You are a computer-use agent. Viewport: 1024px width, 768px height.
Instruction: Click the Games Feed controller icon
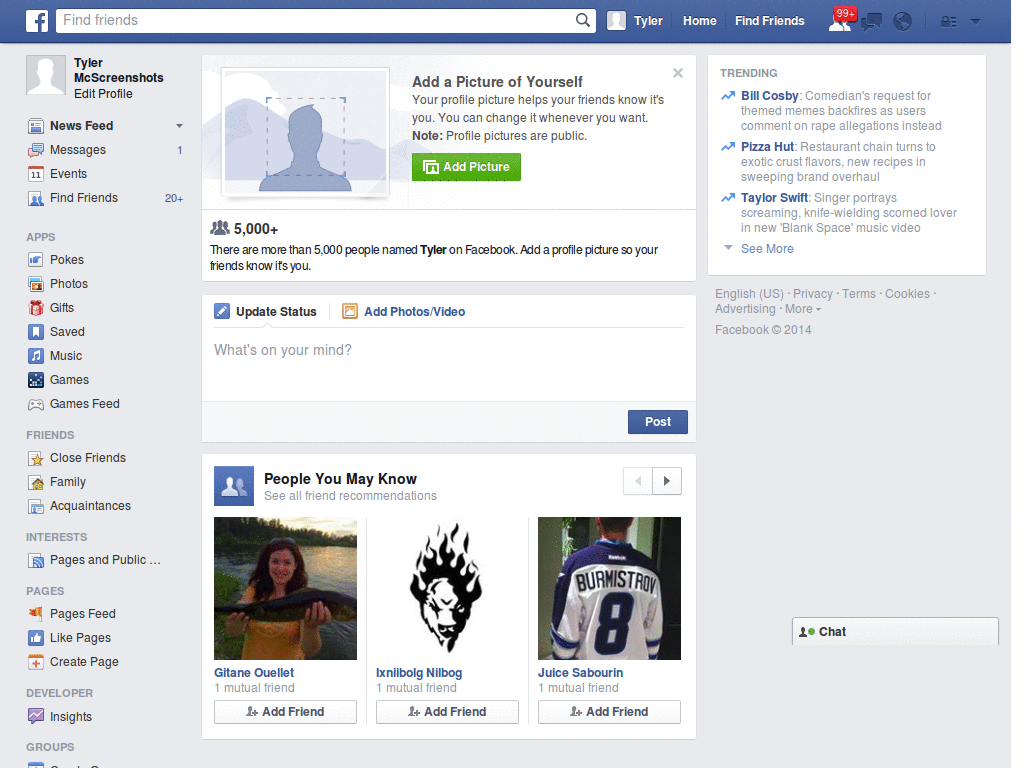coord(36,404)
